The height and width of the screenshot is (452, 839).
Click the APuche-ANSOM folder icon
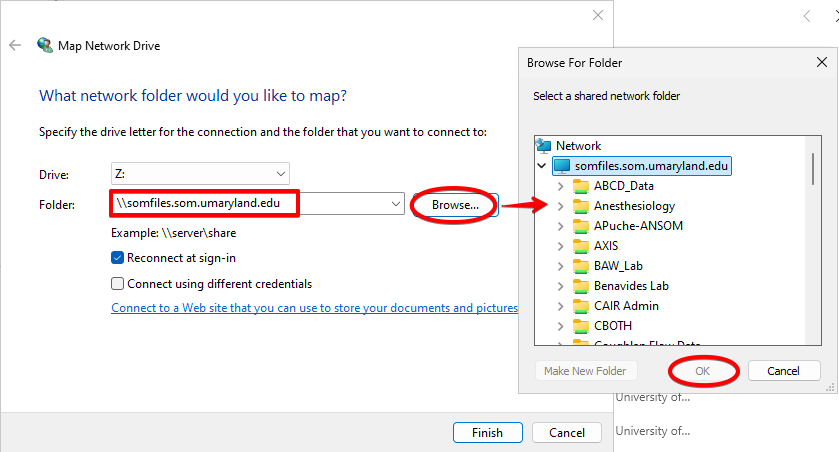coord(581,226)
